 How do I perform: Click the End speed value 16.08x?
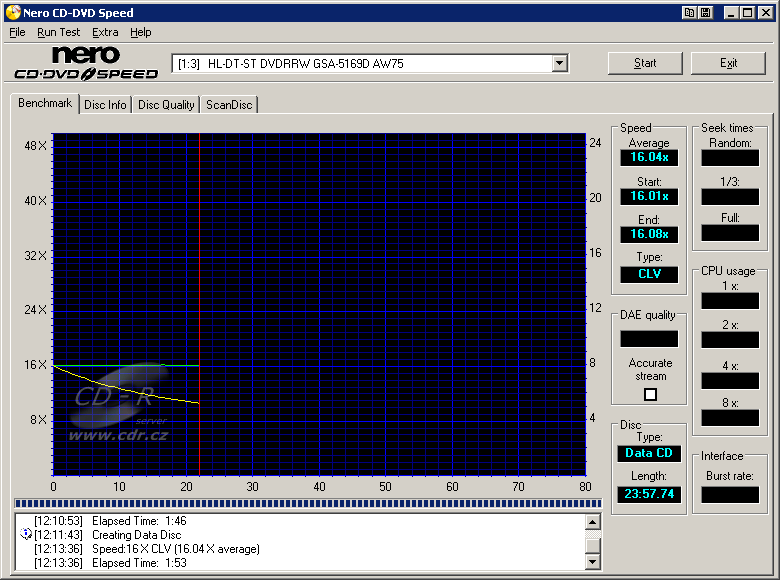(x=649, y=234)
